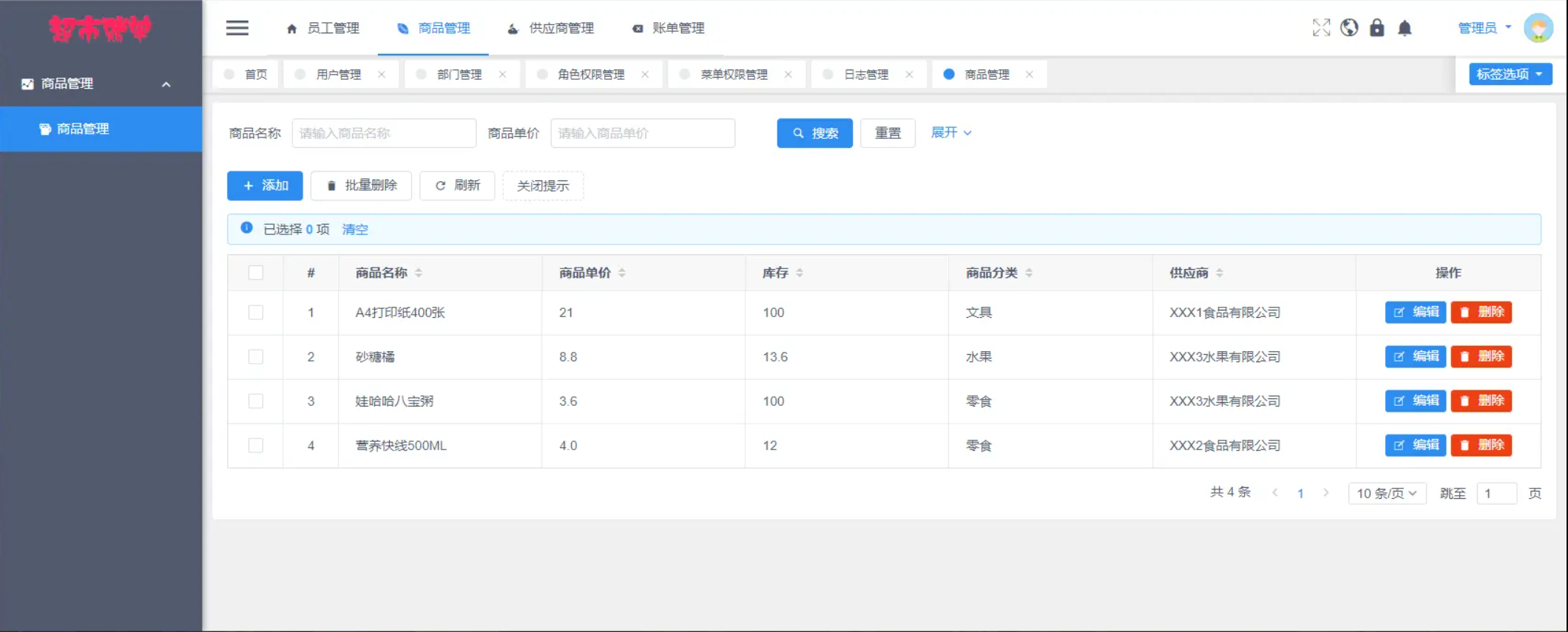This screenshot has height=632, width=1568.
Task: Sort by 库存 column sort icon
Action: pyautogui.click(x=800, y=273)
